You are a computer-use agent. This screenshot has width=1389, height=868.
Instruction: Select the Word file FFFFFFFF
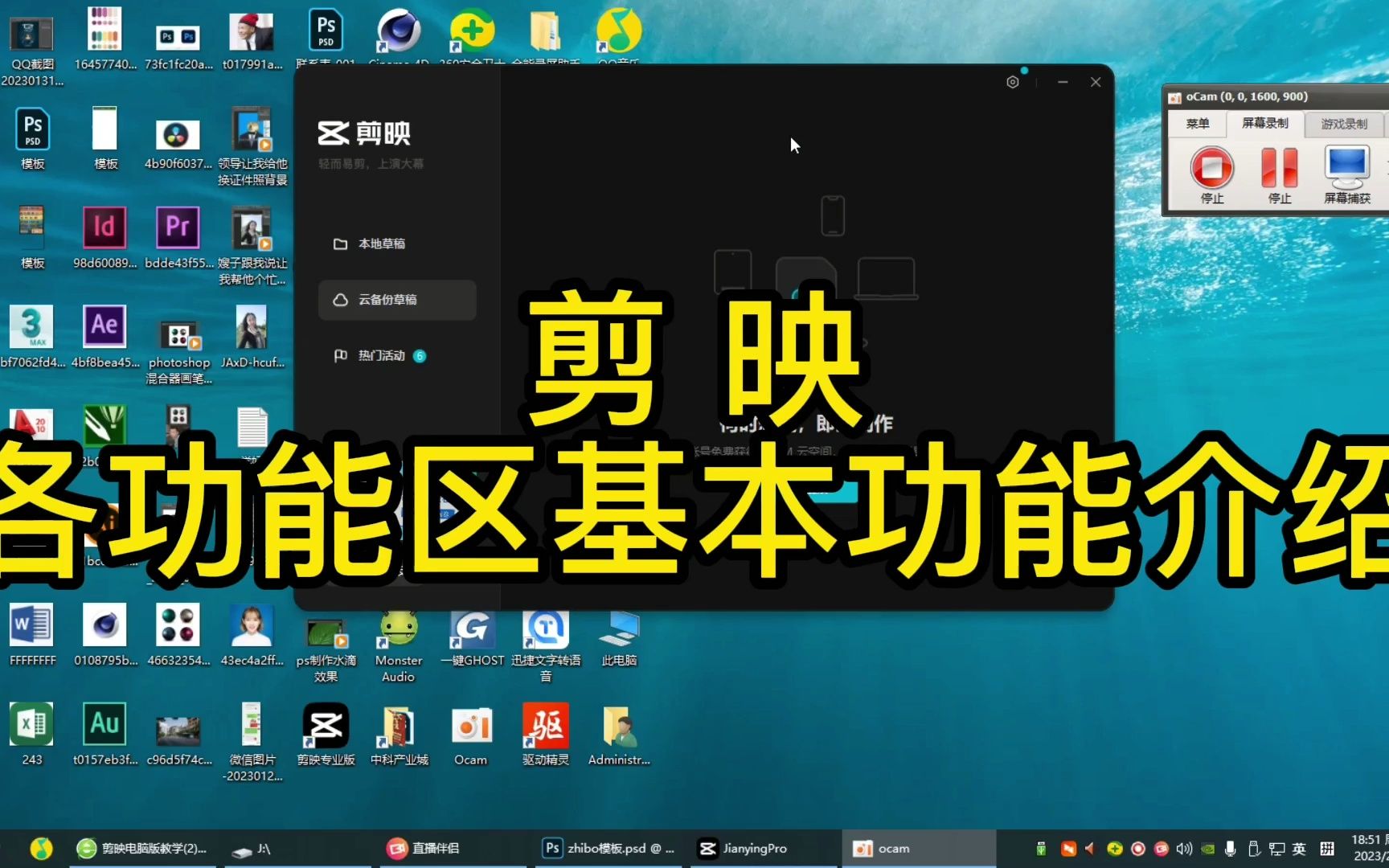(32, 635)
